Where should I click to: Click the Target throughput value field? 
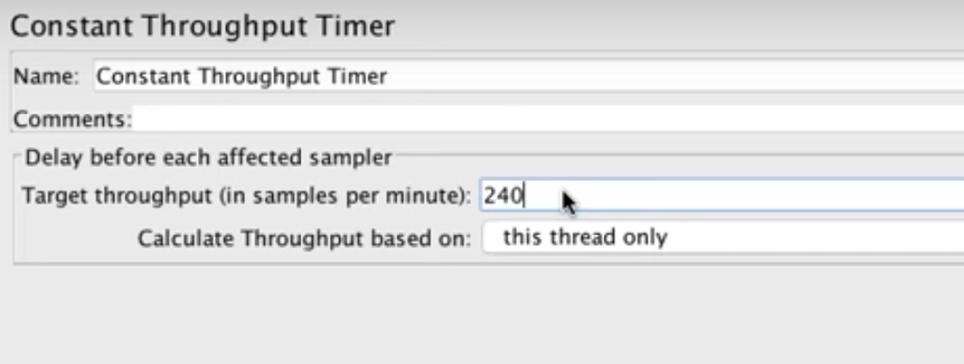point(722,196)
